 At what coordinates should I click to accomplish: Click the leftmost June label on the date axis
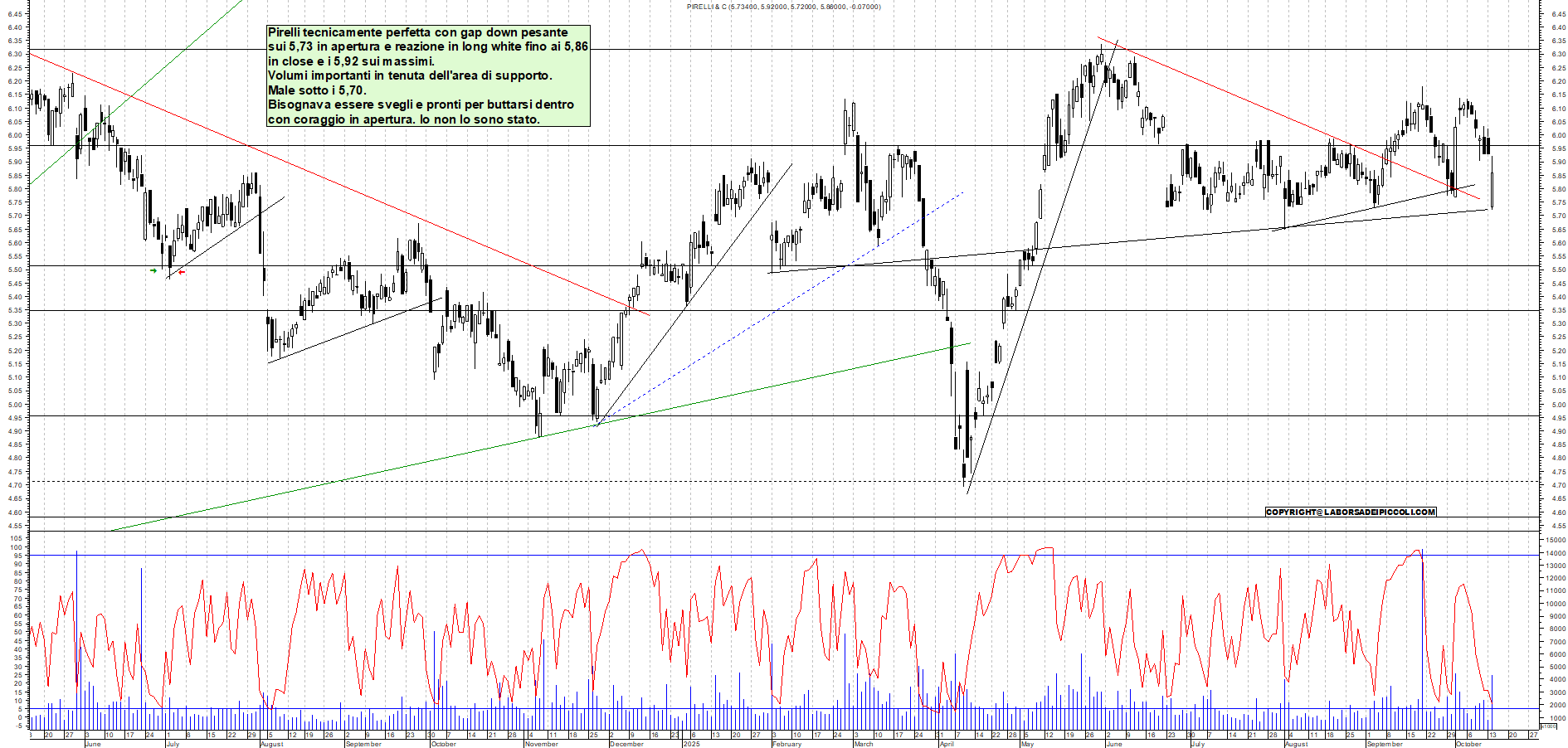coord(93,744)
